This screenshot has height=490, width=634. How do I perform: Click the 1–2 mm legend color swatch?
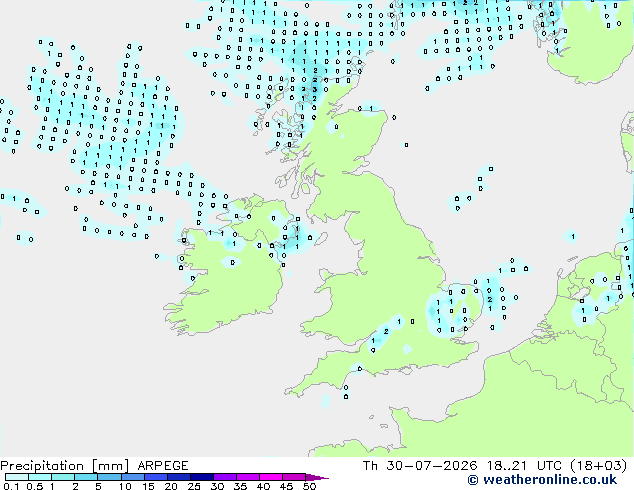(x=63, y=477)
